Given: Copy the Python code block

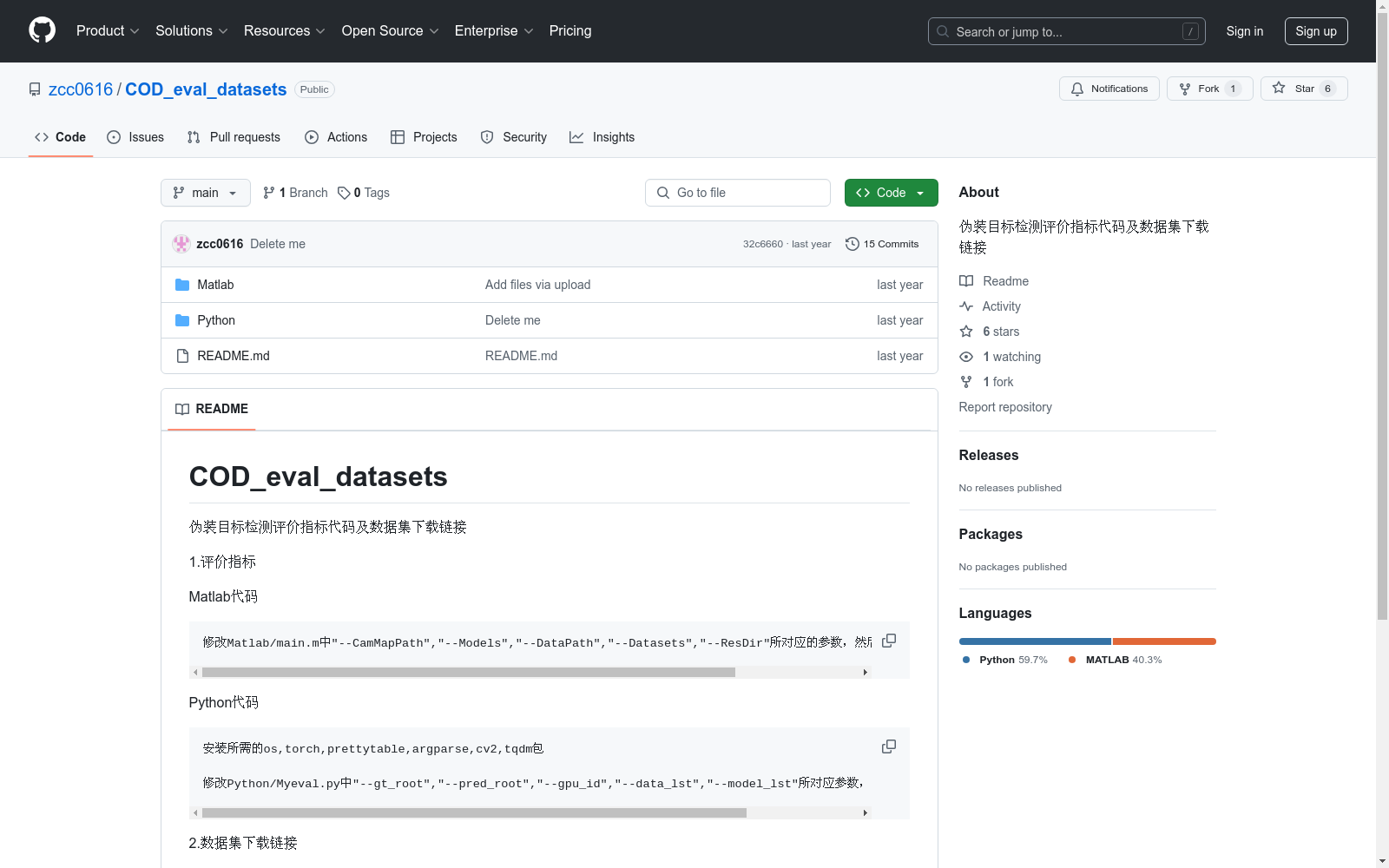Looking at the screenshot, I should pos(888,746).
